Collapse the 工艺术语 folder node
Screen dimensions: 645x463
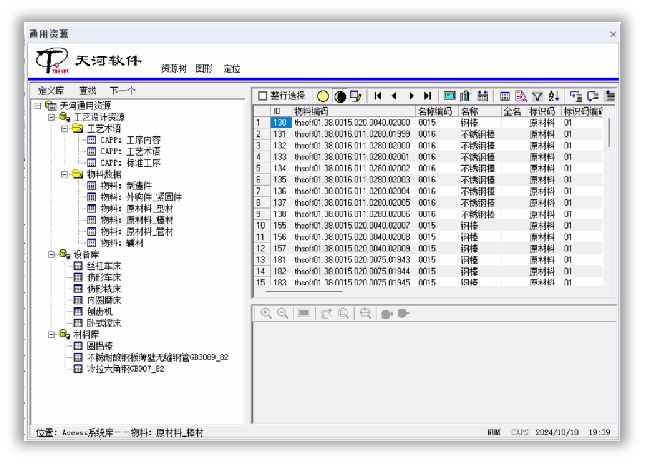point(64,129)
